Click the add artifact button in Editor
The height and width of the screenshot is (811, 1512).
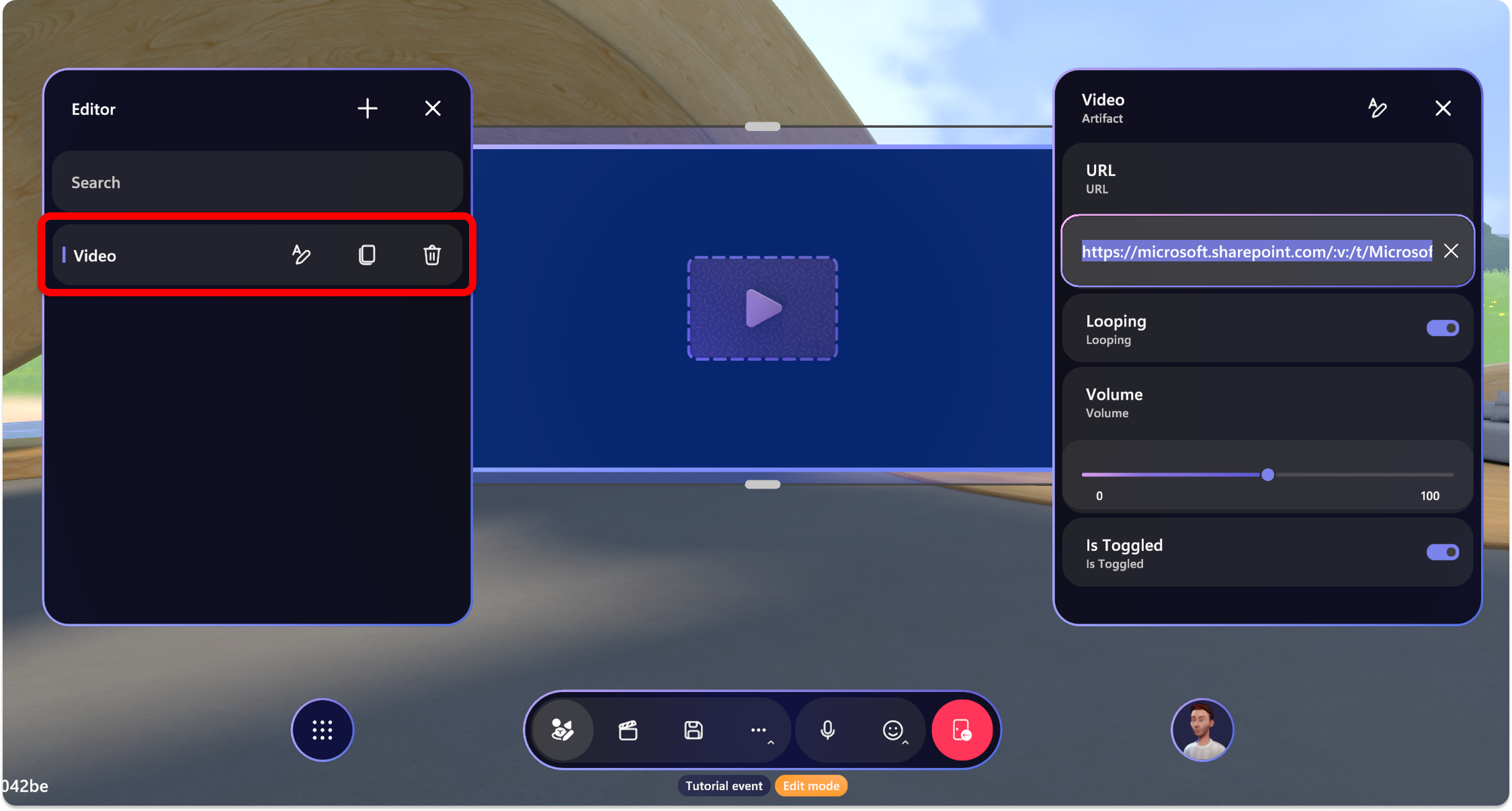point(370,108)
